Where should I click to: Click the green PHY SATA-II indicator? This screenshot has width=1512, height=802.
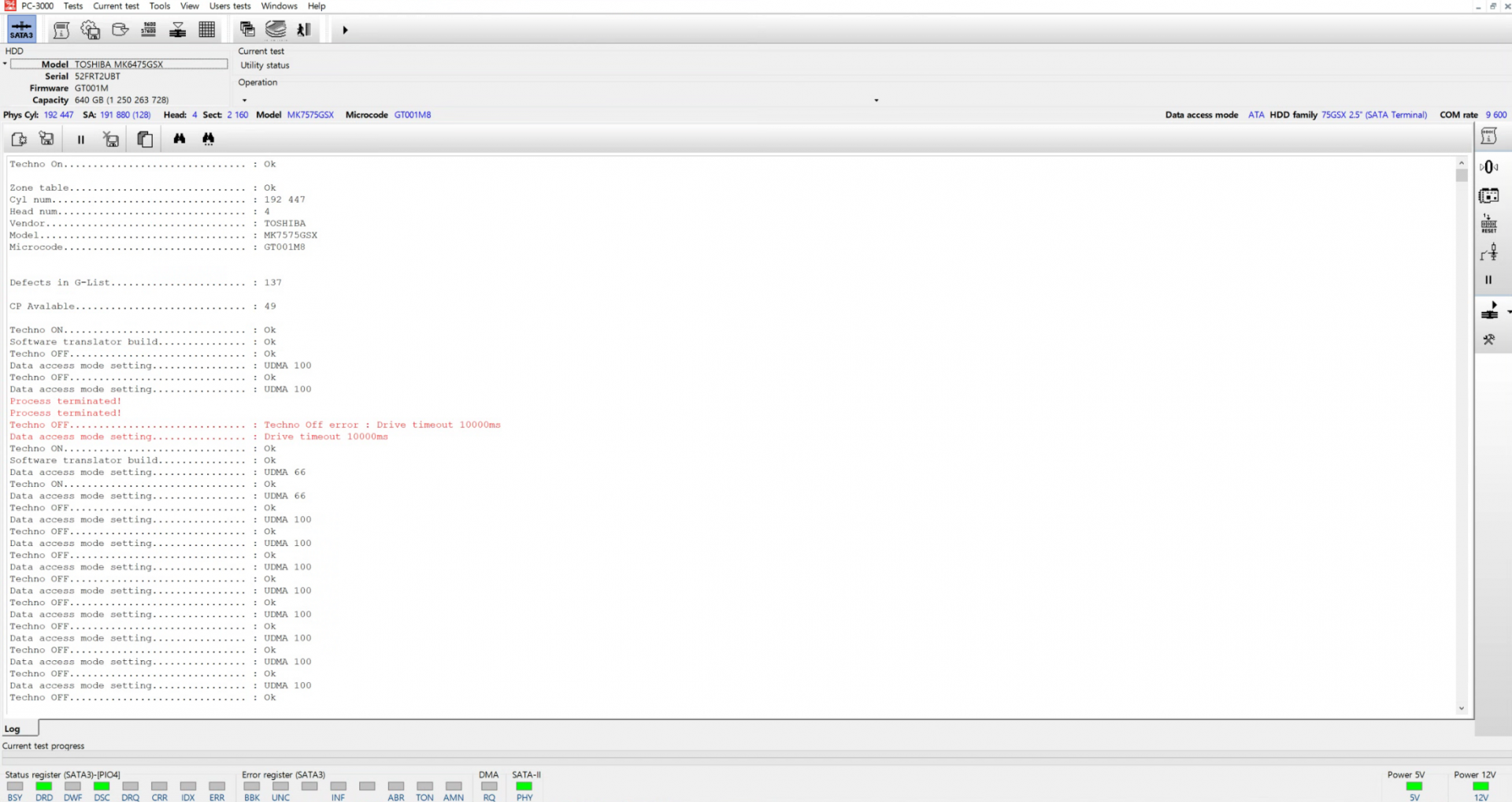point(524,786)
